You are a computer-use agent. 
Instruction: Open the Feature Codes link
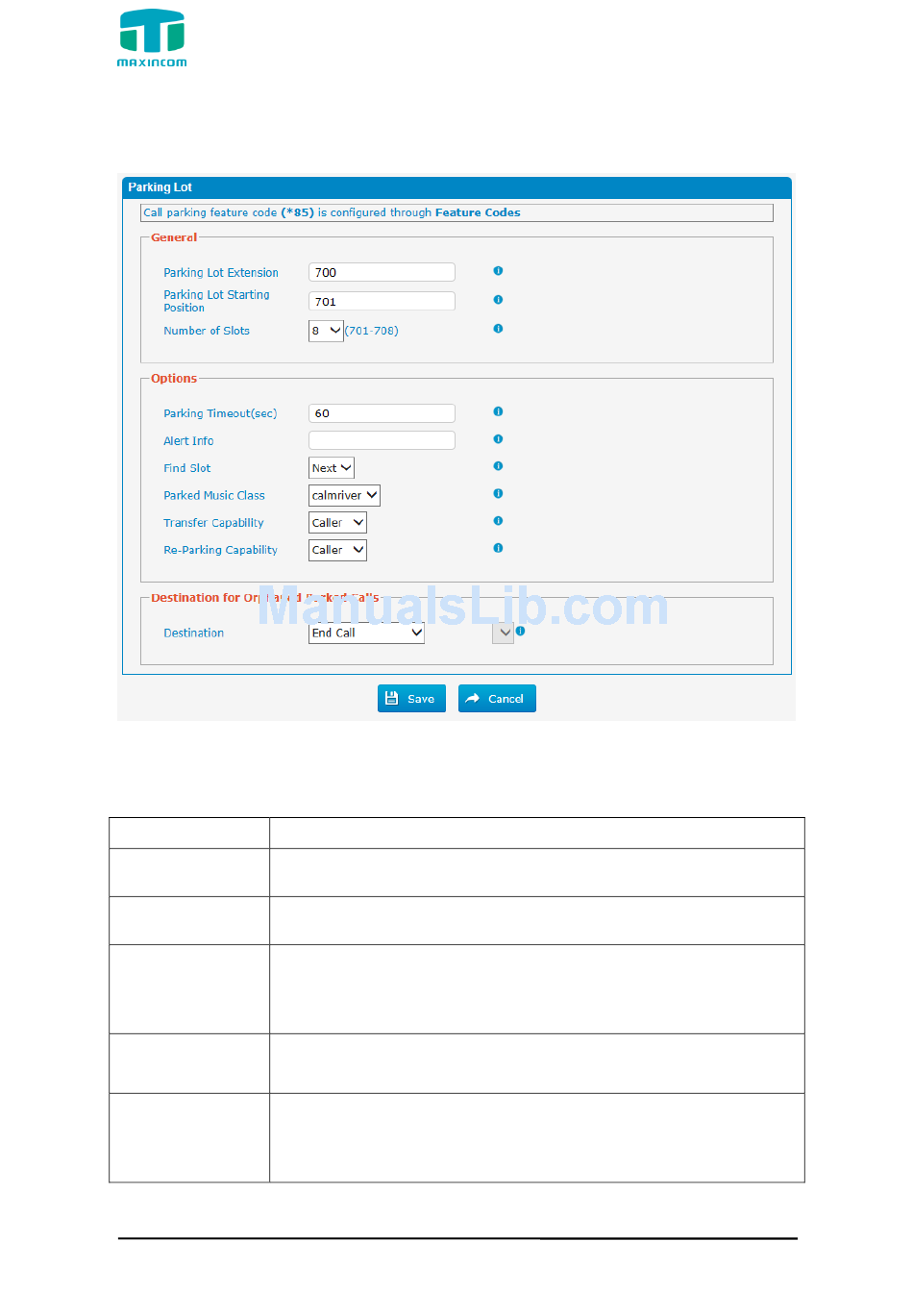(478, 212)
